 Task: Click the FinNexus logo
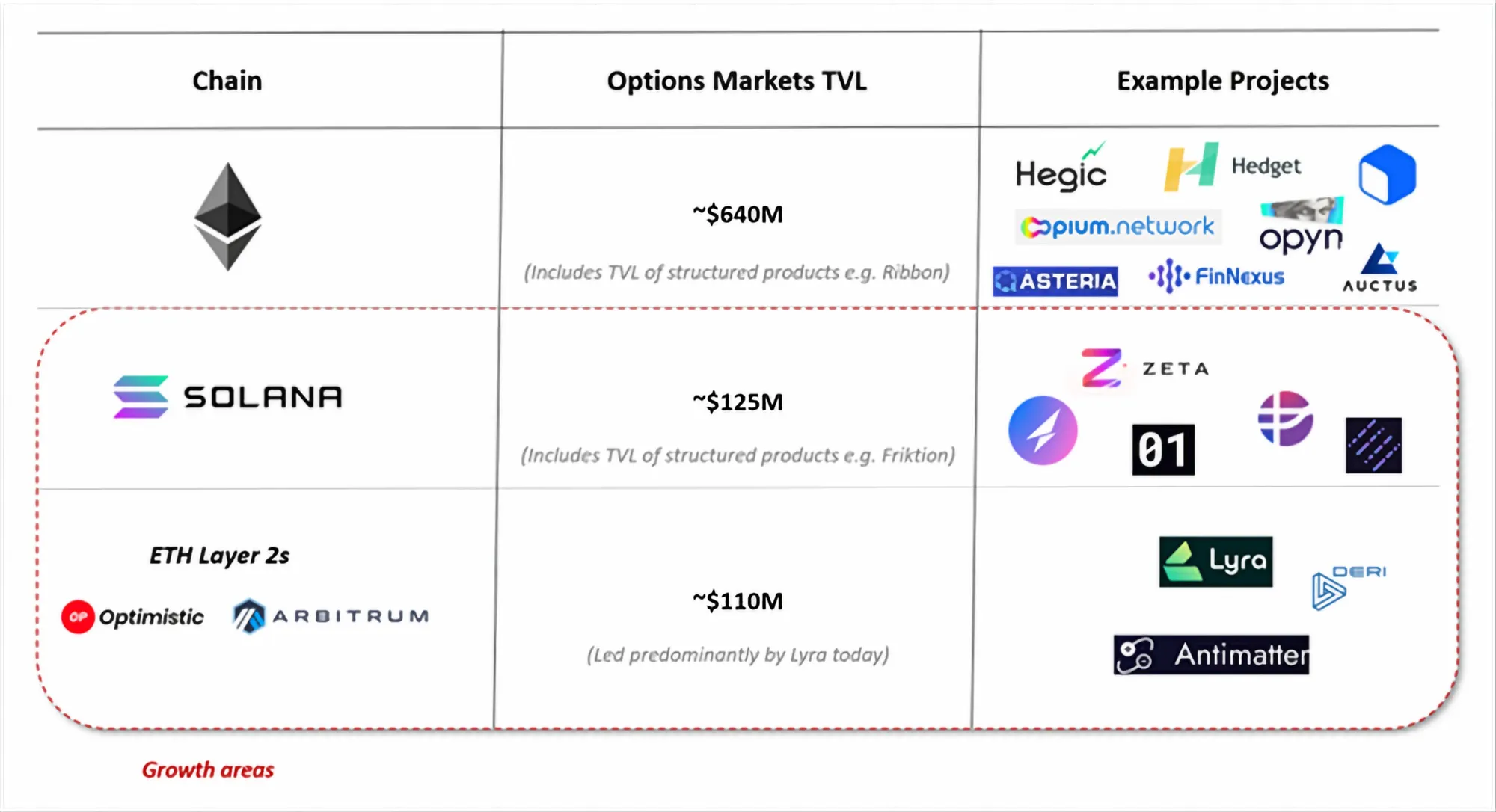(1217, 277)
